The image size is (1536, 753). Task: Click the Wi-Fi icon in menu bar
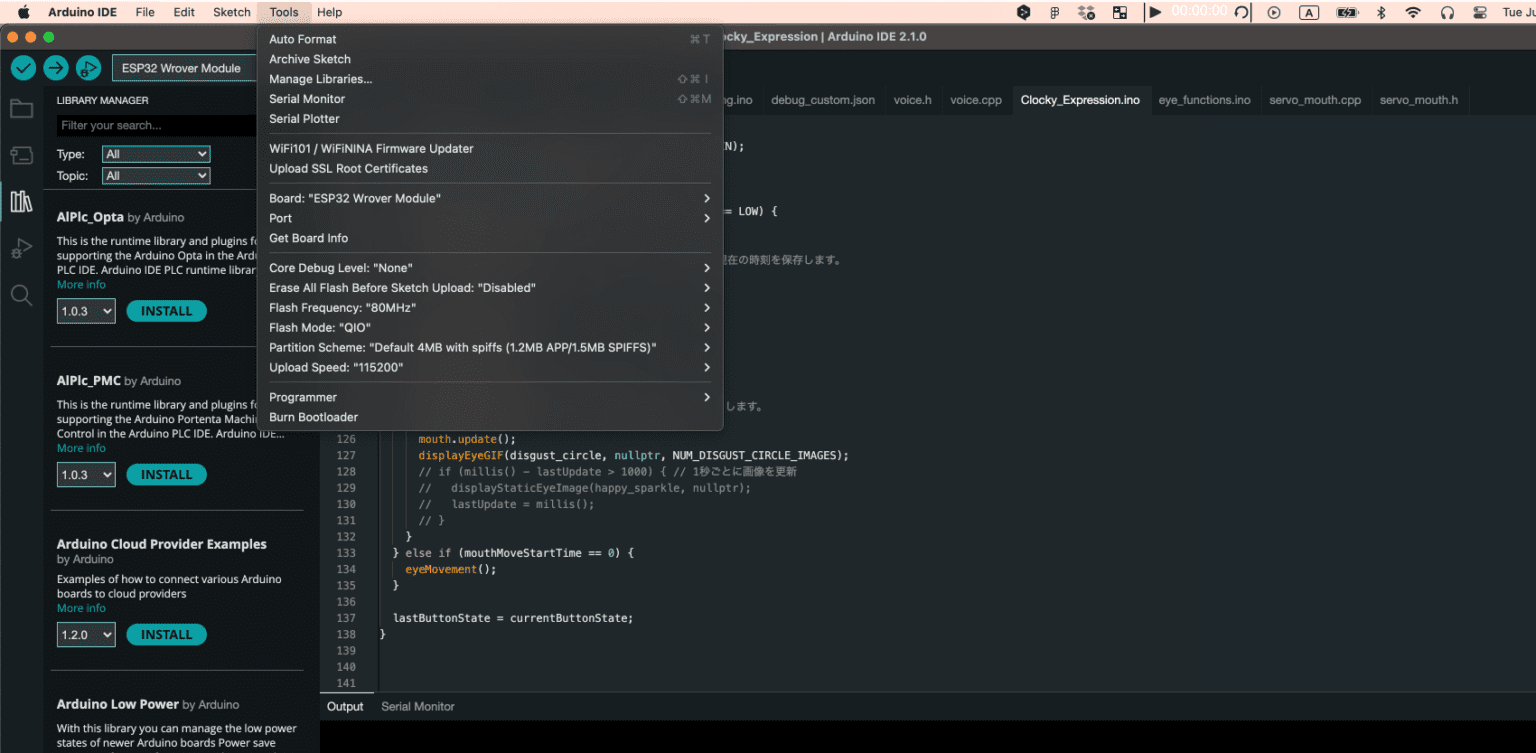(1413, 12)
